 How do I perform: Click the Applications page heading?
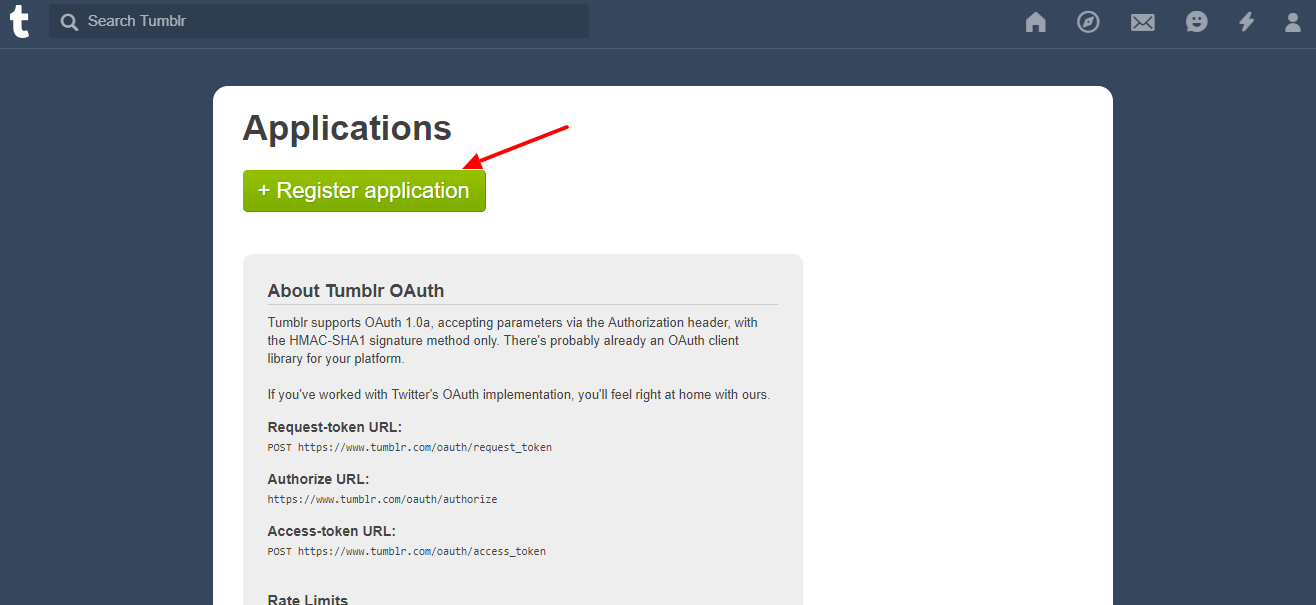pyautogui.click(x=347, y=128)
